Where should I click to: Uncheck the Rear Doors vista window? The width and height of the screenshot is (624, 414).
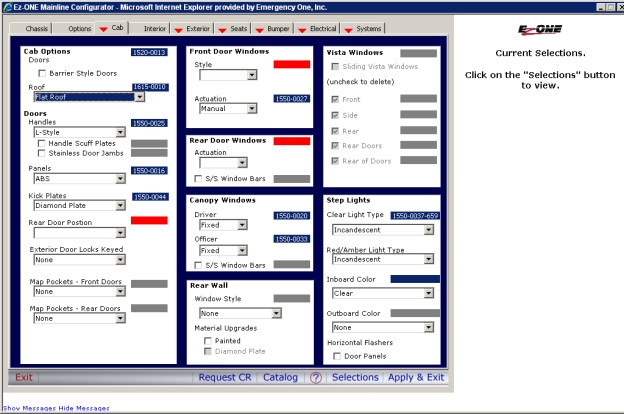(335, 146)
